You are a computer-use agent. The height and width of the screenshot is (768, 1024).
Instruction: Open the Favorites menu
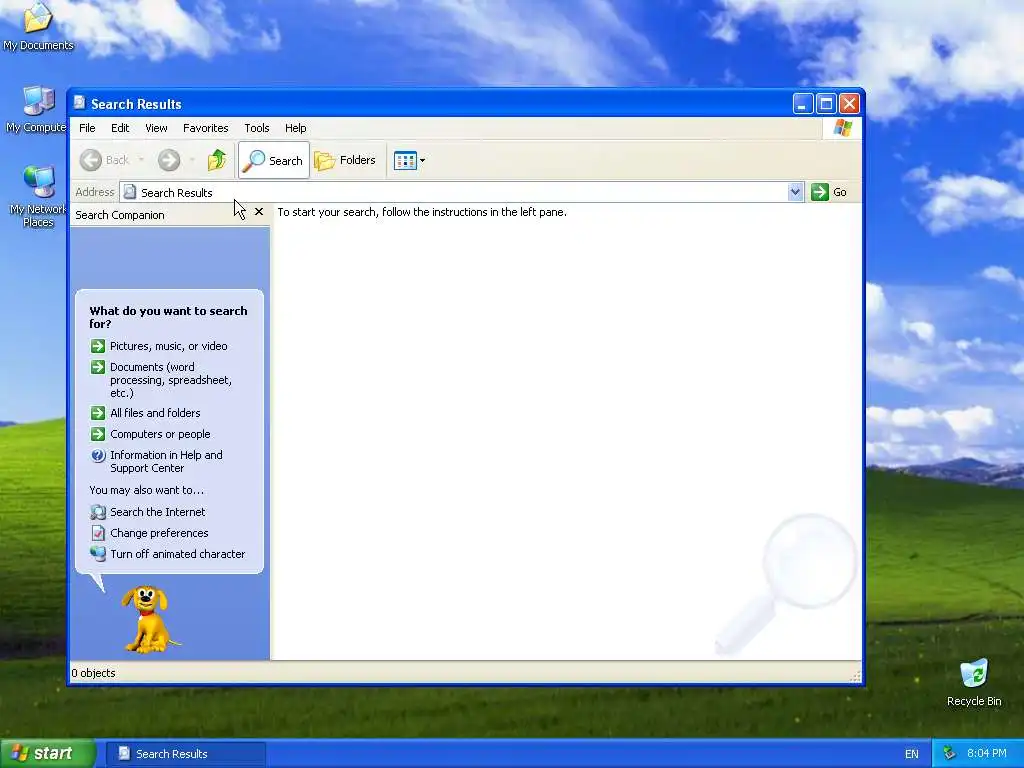coord(206,128)
